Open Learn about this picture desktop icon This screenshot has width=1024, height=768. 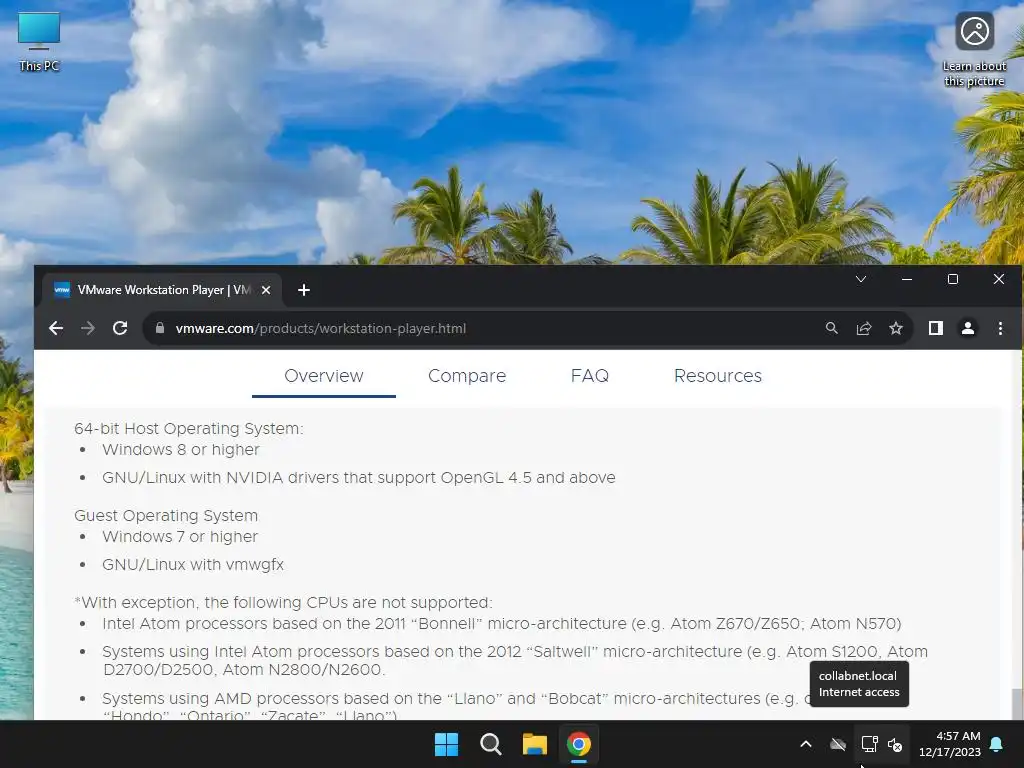click(x=974, y=50)
